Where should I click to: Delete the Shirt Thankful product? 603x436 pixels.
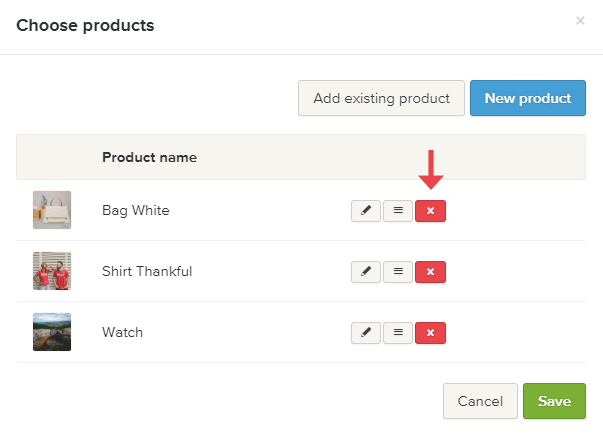click(x=430, y=272)
